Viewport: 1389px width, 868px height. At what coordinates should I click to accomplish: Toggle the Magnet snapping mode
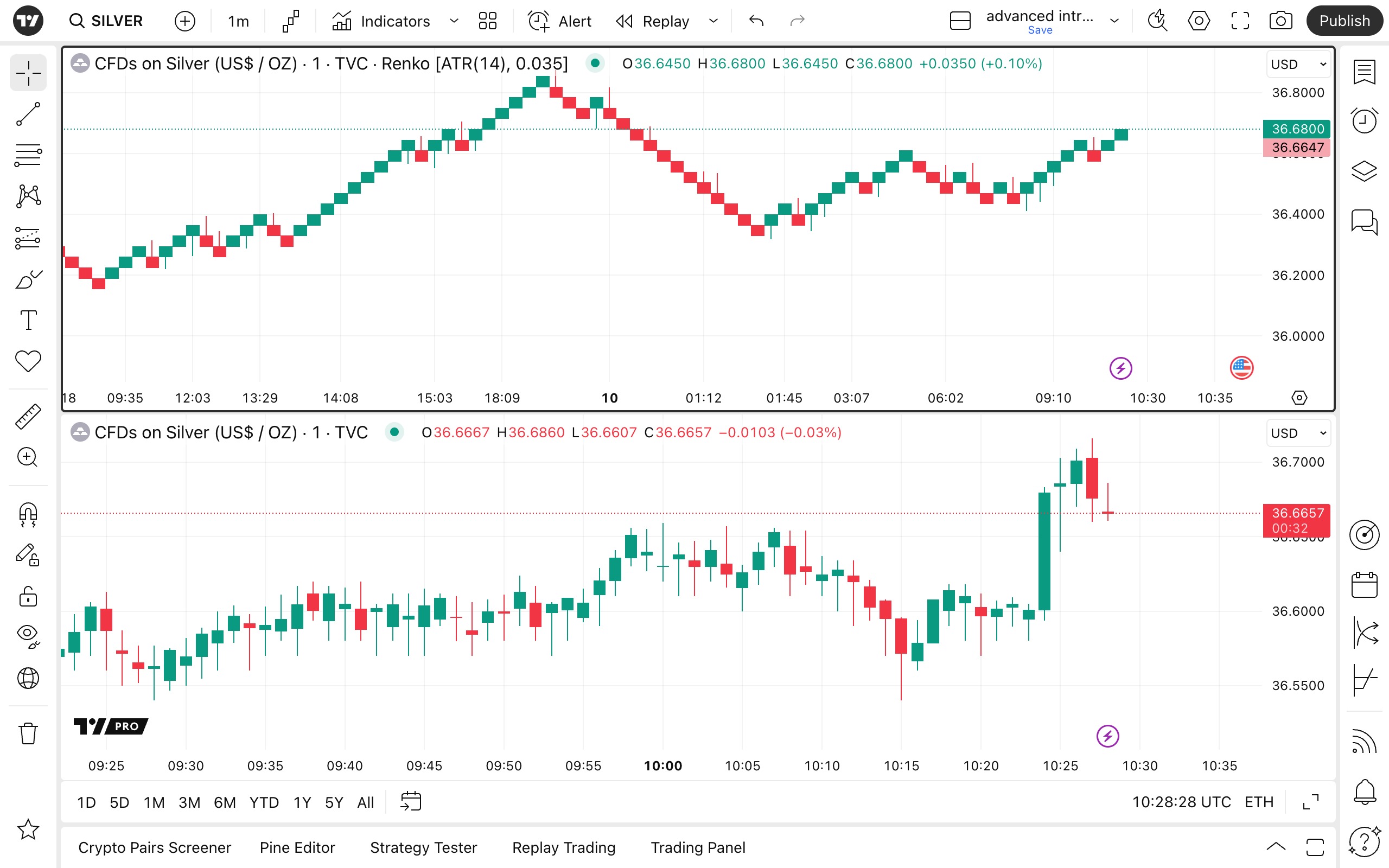28,514
